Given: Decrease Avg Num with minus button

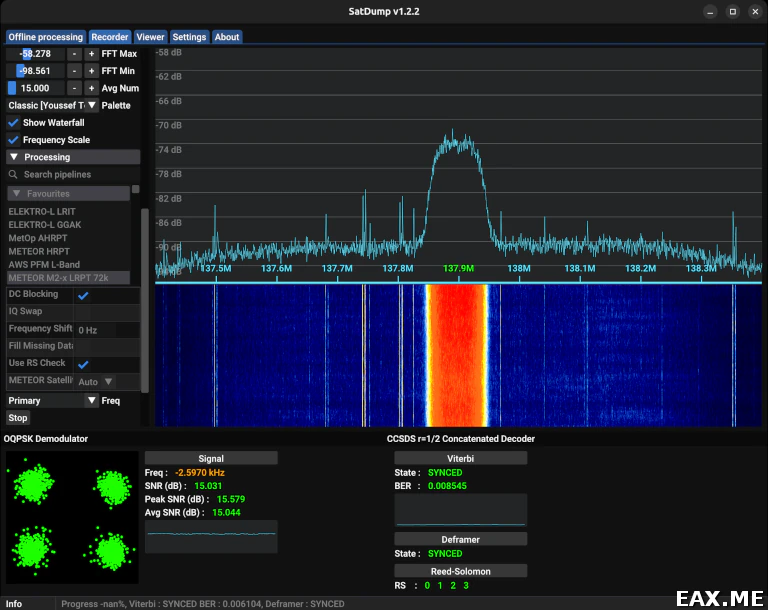Looking at the screenshot, I should click(74, 88).
